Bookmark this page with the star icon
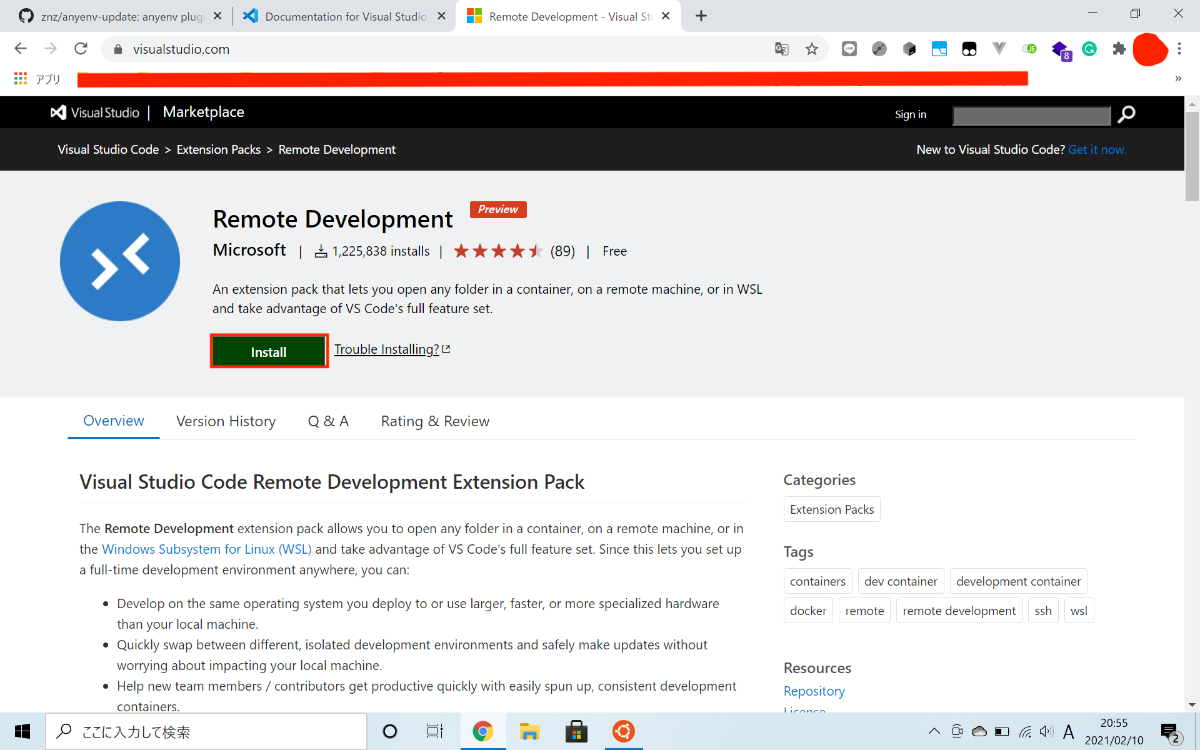The width and height of the screenshot is (1200, 750). tap(811, 49)
